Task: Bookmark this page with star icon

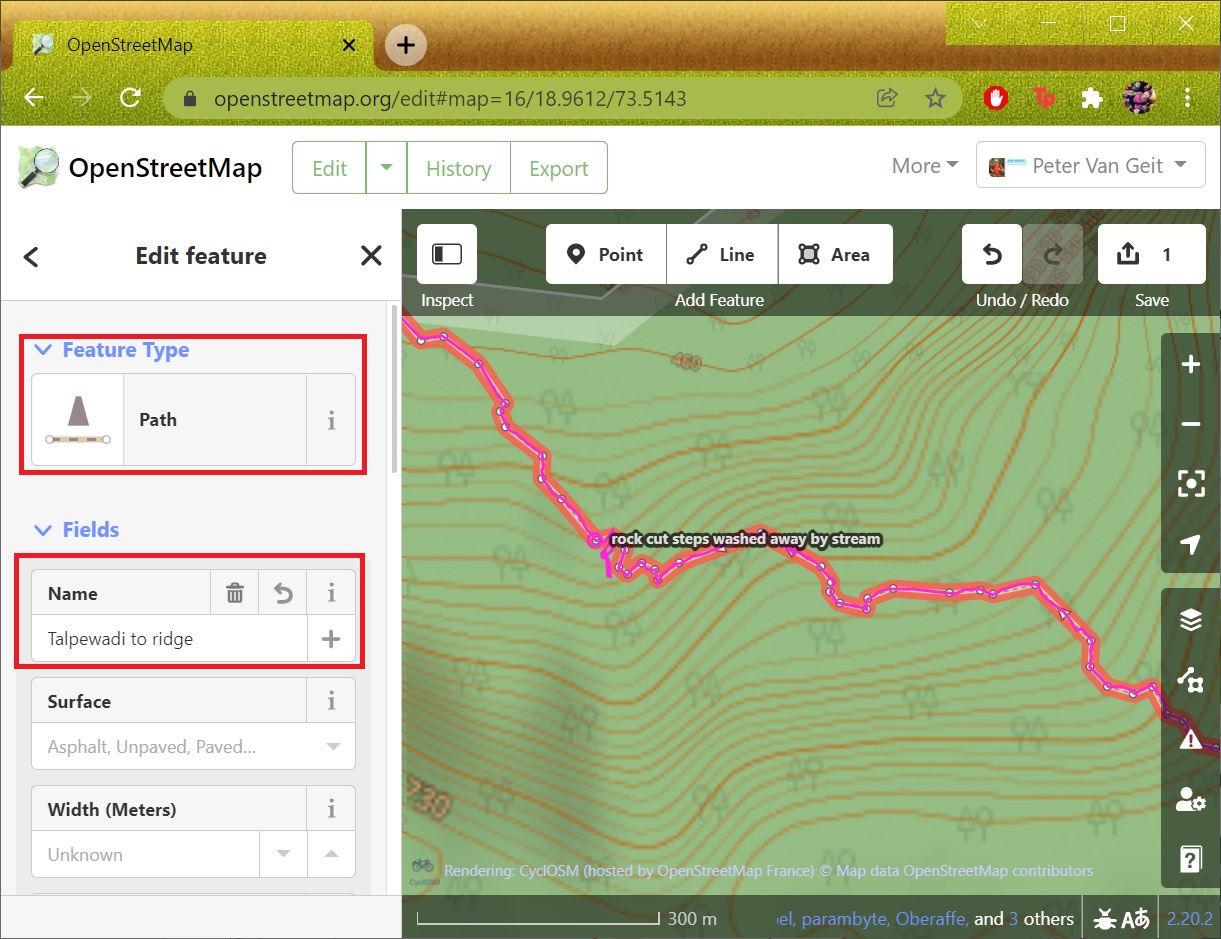Action: [935, 98]
